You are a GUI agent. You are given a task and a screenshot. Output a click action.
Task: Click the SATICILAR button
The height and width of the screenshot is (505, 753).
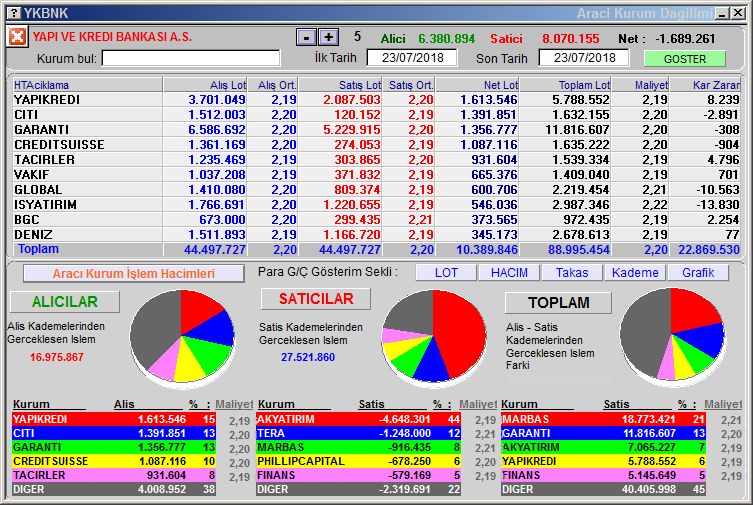316,299
